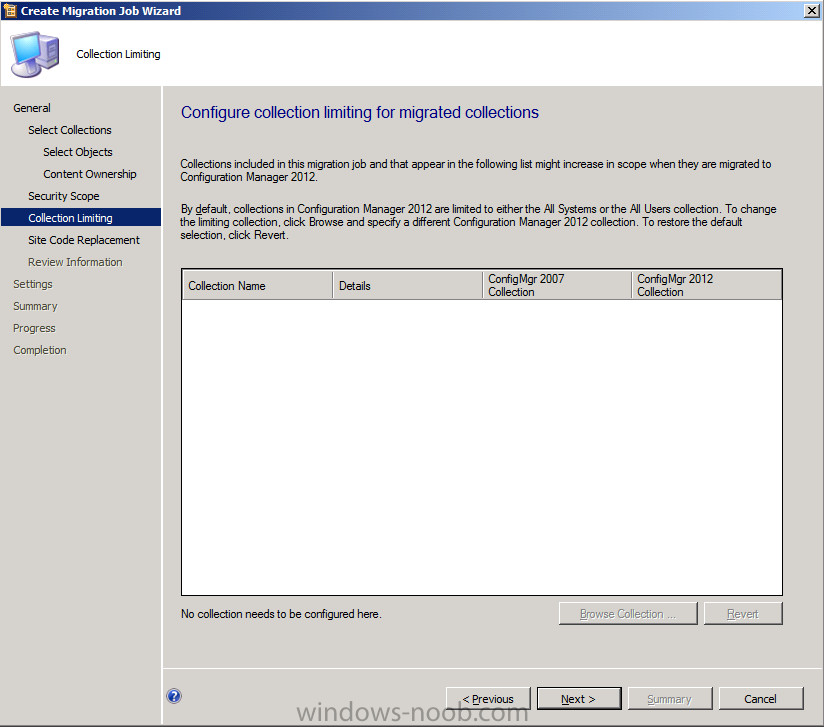Click the Summary button at bottom
The height and width of the screenshot is (727, 824).
click(x=670, y=699)
